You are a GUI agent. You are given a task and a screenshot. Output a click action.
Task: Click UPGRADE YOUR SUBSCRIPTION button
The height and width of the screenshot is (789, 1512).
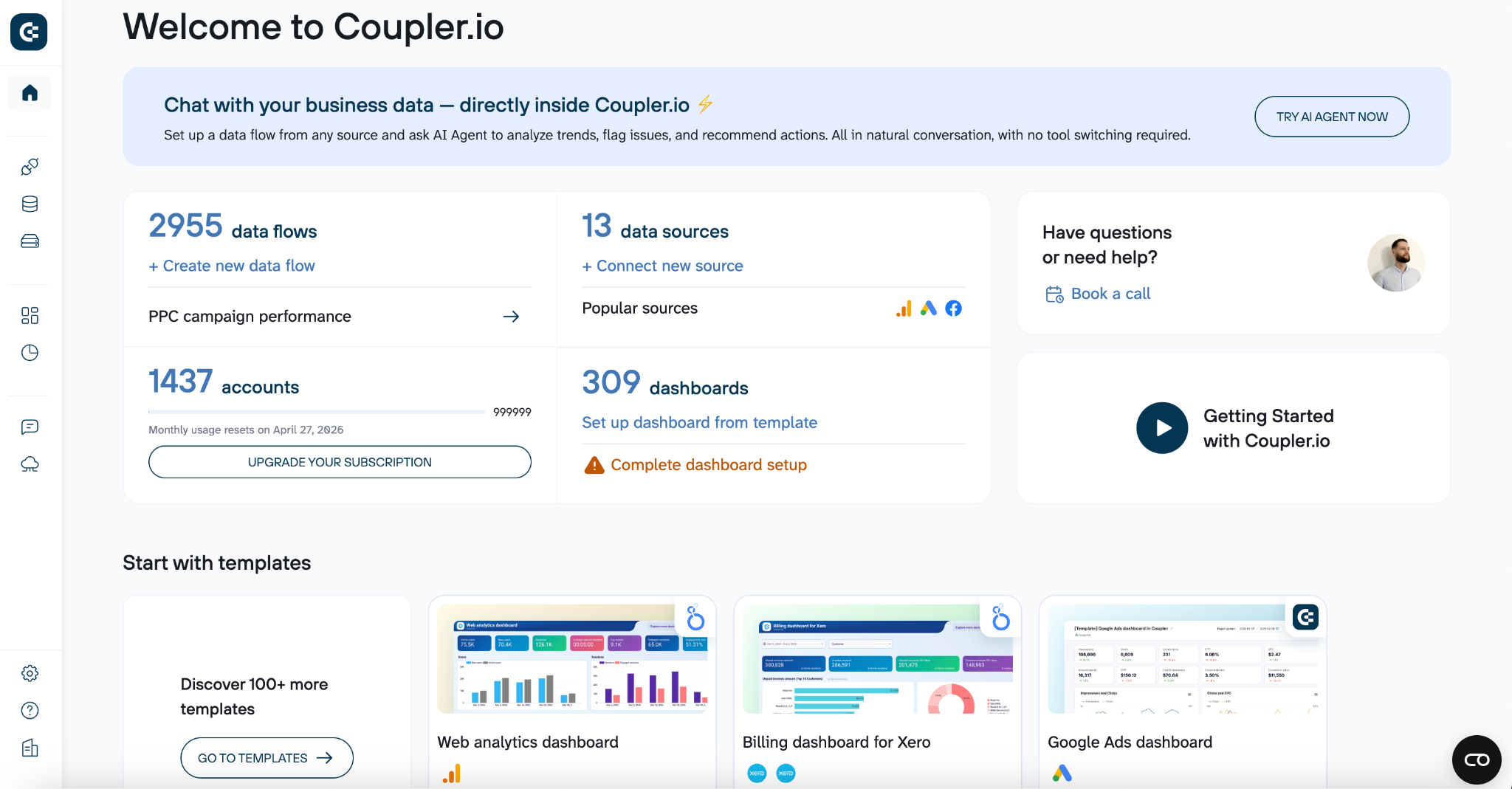[x=340, y=462]
